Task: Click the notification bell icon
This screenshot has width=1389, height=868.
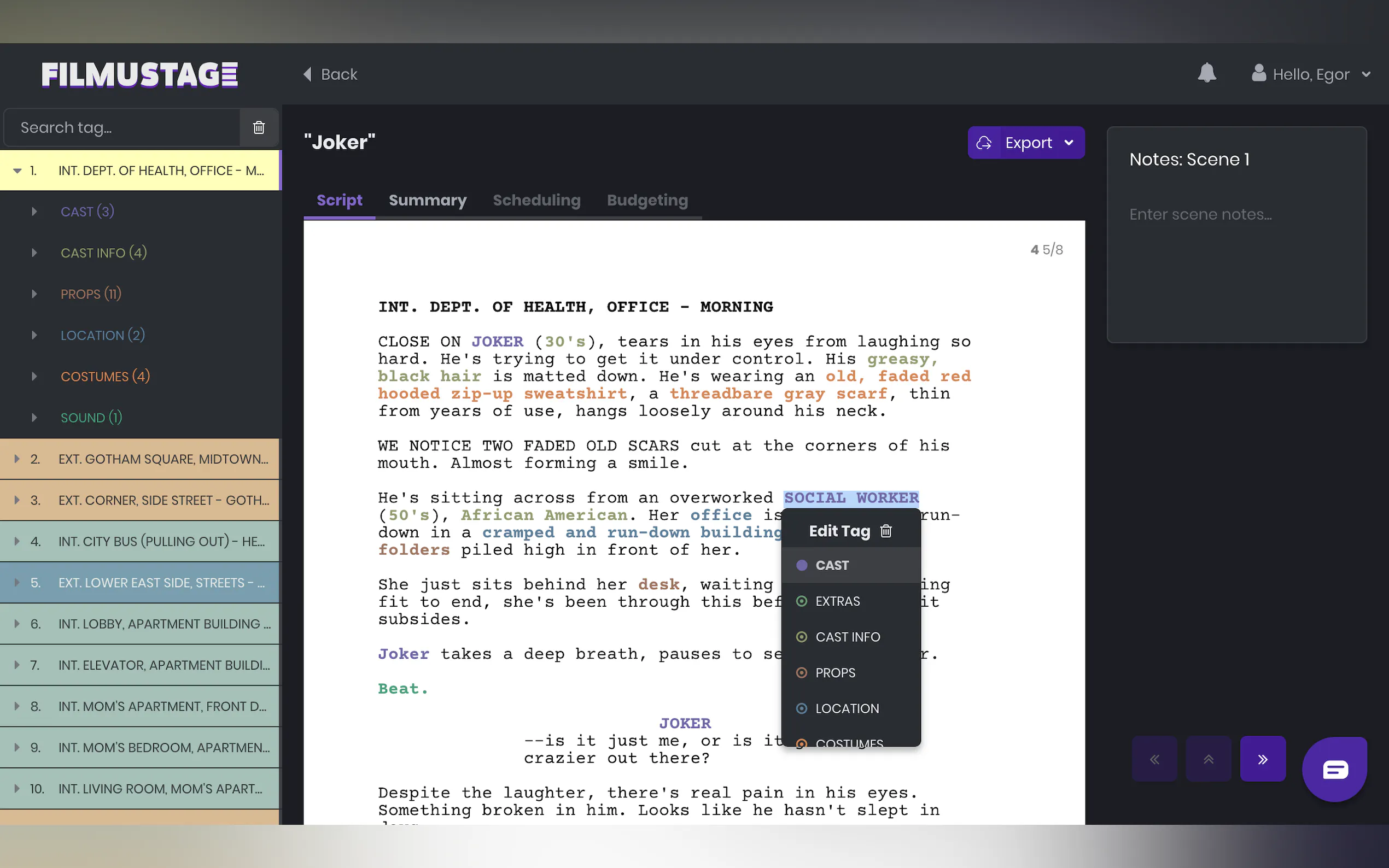Action: (1206, 73)
